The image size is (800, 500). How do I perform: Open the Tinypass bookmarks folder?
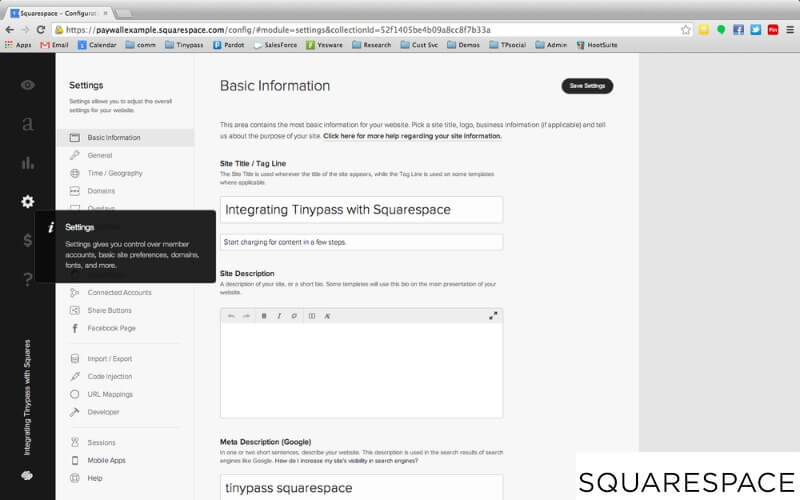click(x=184, y=45)
